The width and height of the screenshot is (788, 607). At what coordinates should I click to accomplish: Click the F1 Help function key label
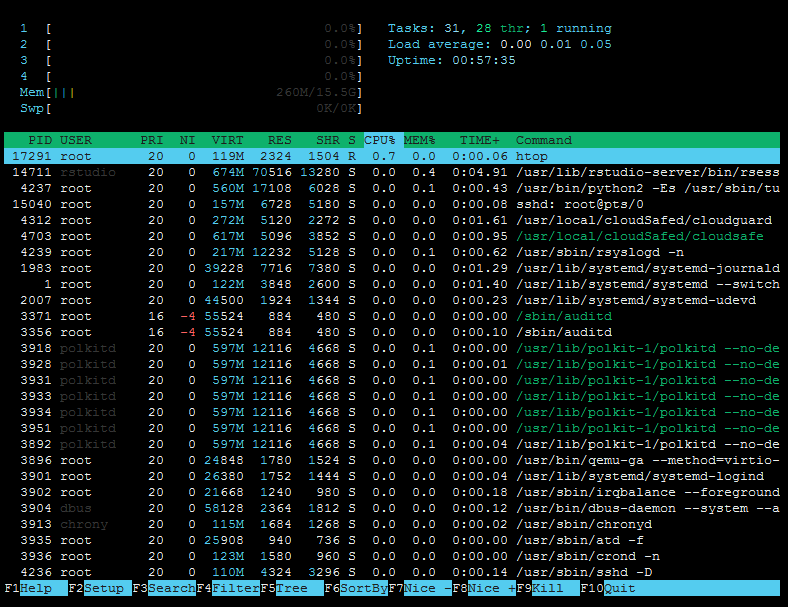[36, 588]
